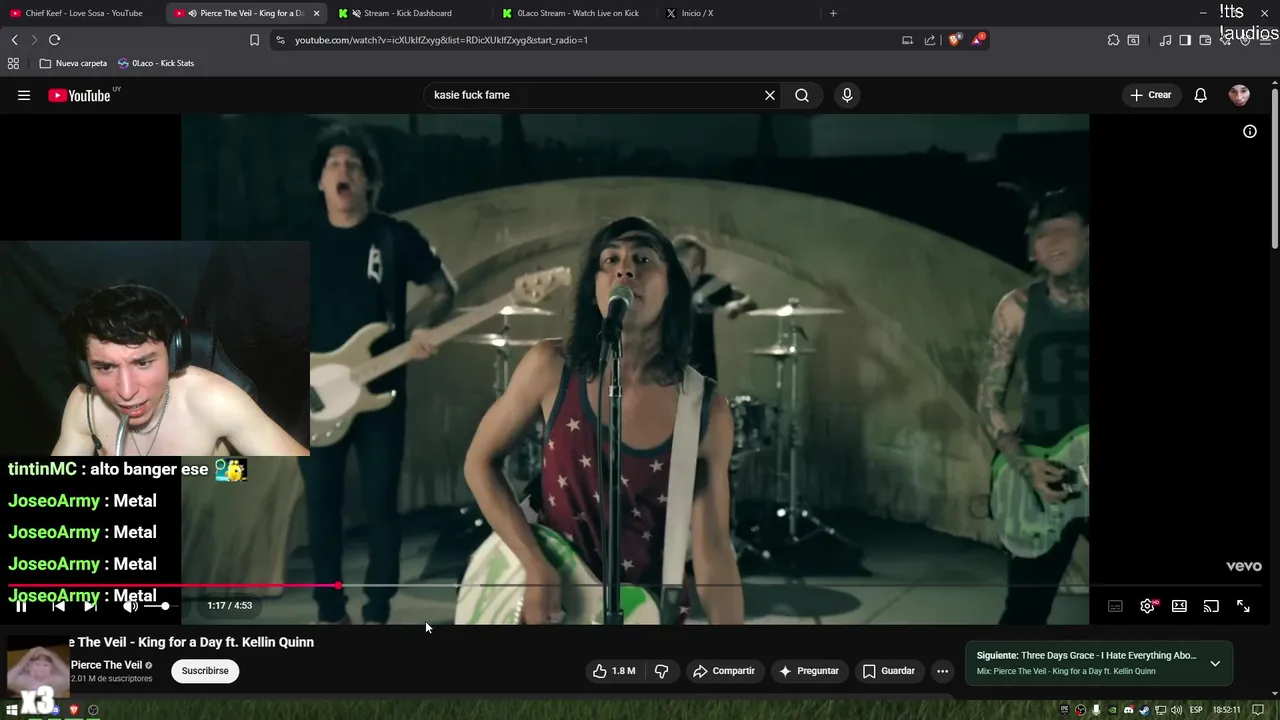Open the Pierce The Veil channel name
The height and width of the screenshot is (720, 1280).
106,665
